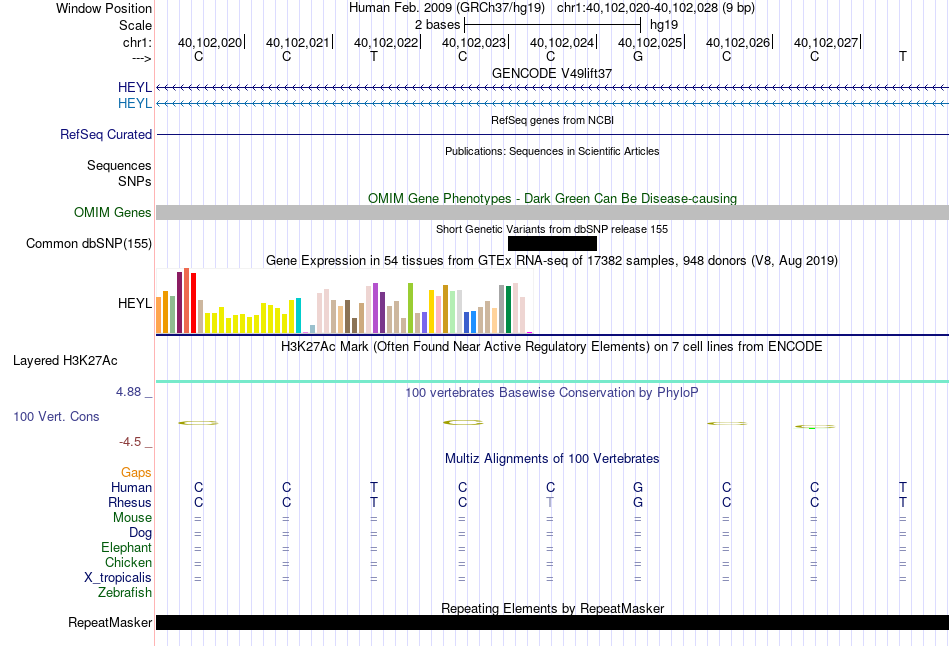
Task: Click the G base in Human alignment row
Action: pyautogui.click(x=638, y=487)
